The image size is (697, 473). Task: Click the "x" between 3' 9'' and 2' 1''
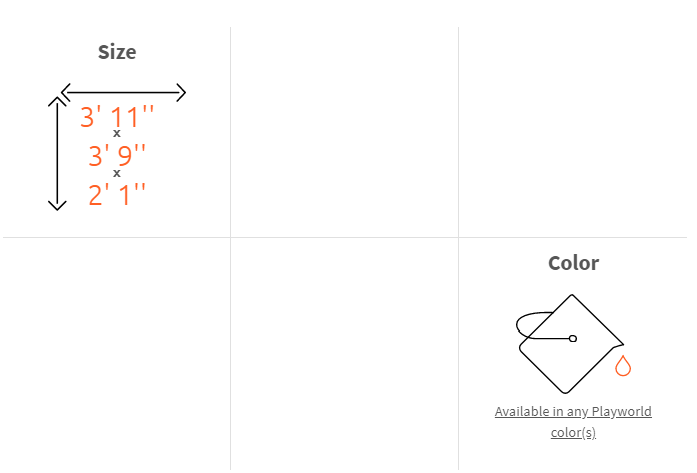pos(117,173)
